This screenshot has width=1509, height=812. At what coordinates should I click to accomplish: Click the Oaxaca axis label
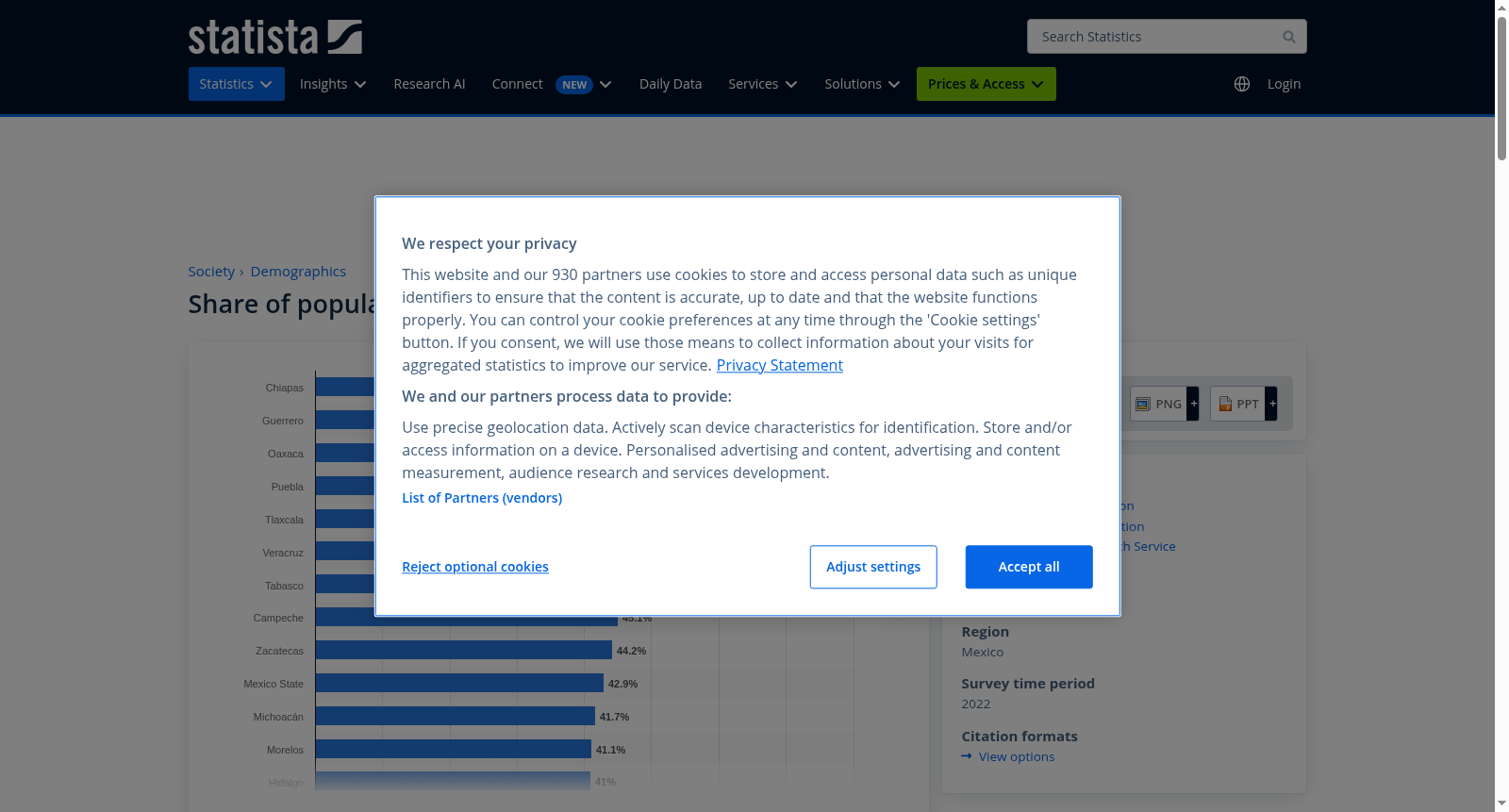tap(286, 454)
